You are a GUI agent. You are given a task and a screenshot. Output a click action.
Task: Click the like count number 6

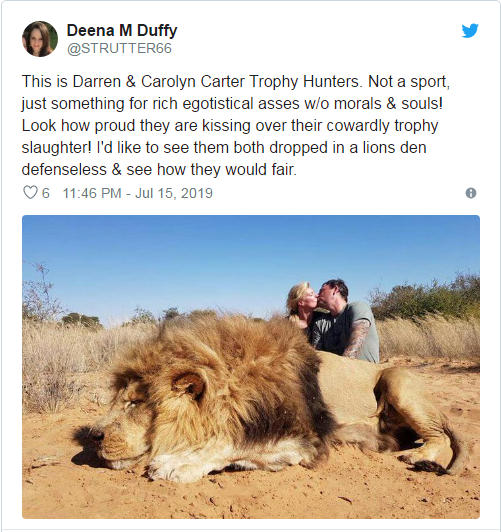(45, 193)
